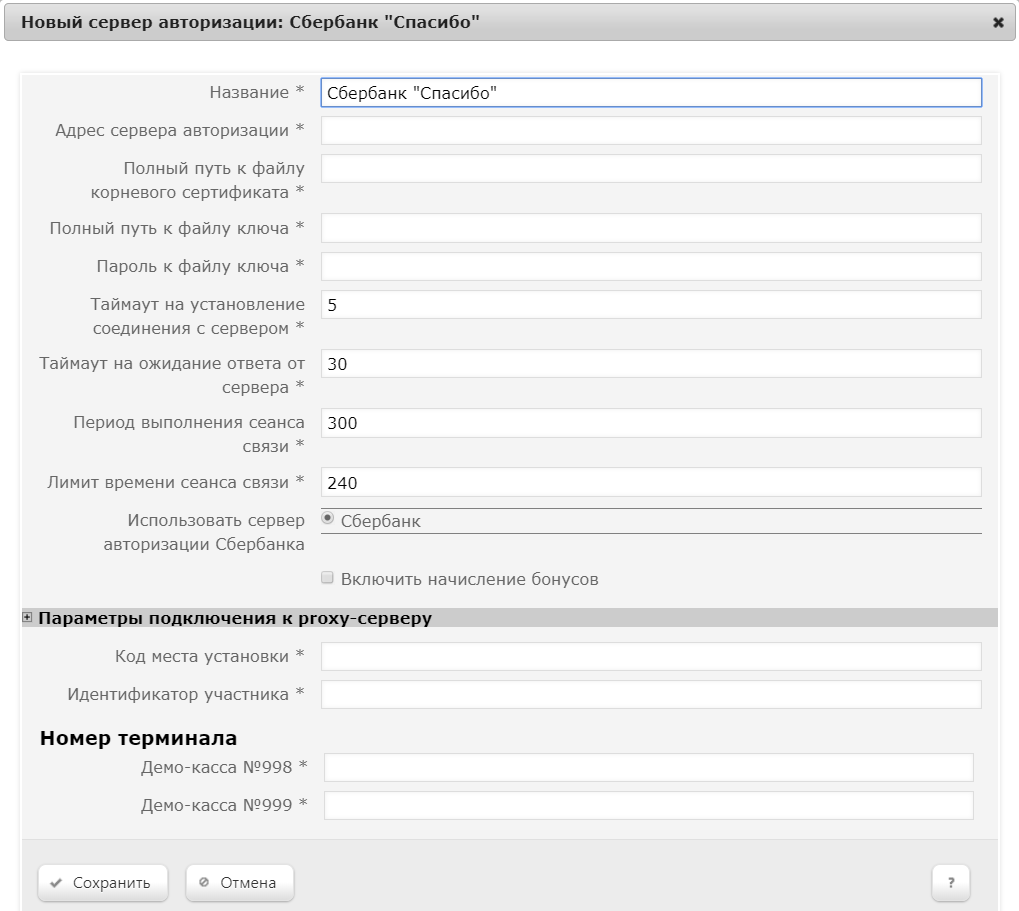1019x911 pixels.
Task: Click the Демо-касса №998 terminal field
Action: (x=649, y=767)
